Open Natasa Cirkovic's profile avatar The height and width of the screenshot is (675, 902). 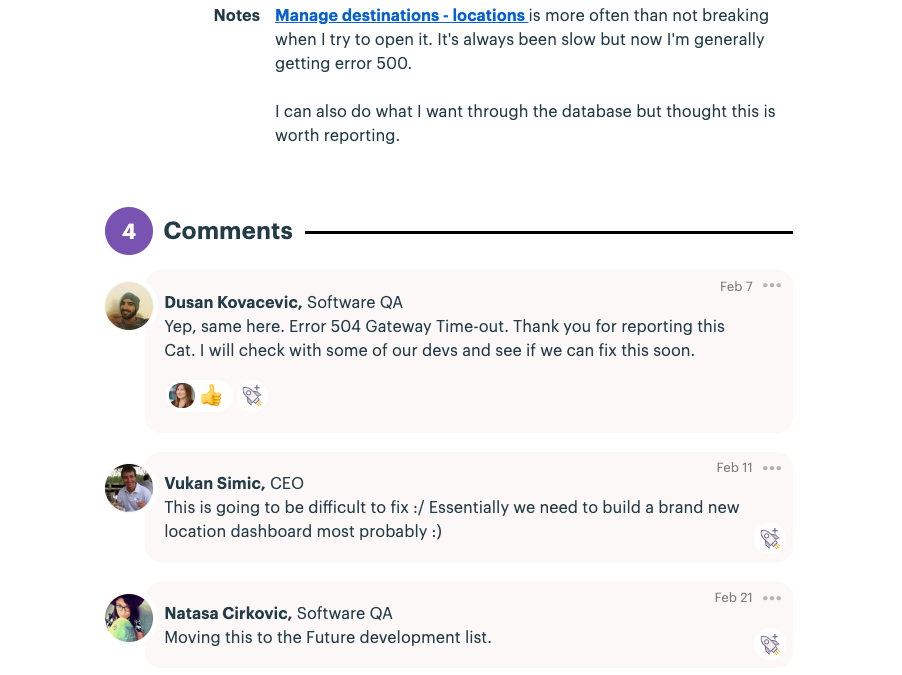(129, 617)
